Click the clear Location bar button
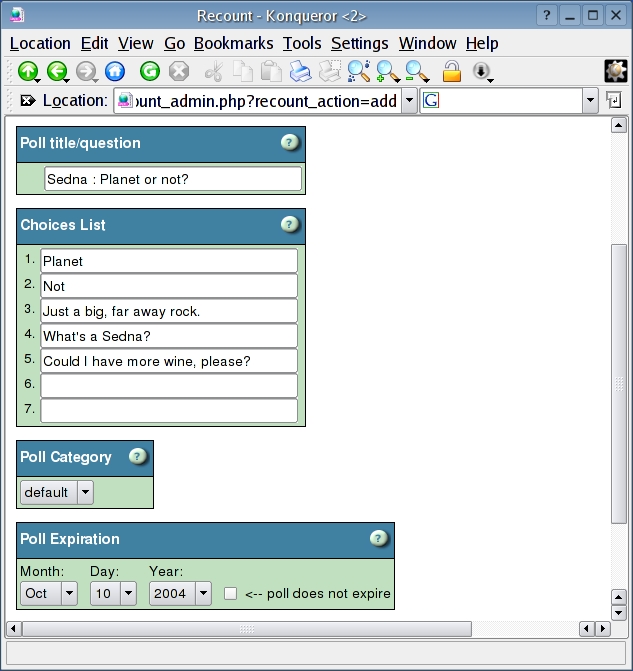The height and width of the screenshot is (671, 633). [27, 101]
